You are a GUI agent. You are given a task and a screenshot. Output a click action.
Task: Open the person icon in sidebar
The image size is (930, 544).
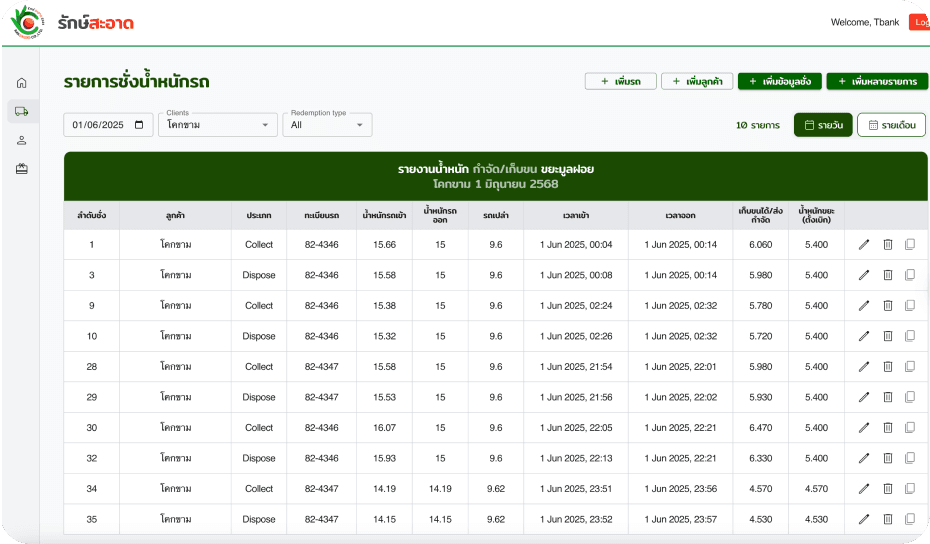click(x=22, y=140)
